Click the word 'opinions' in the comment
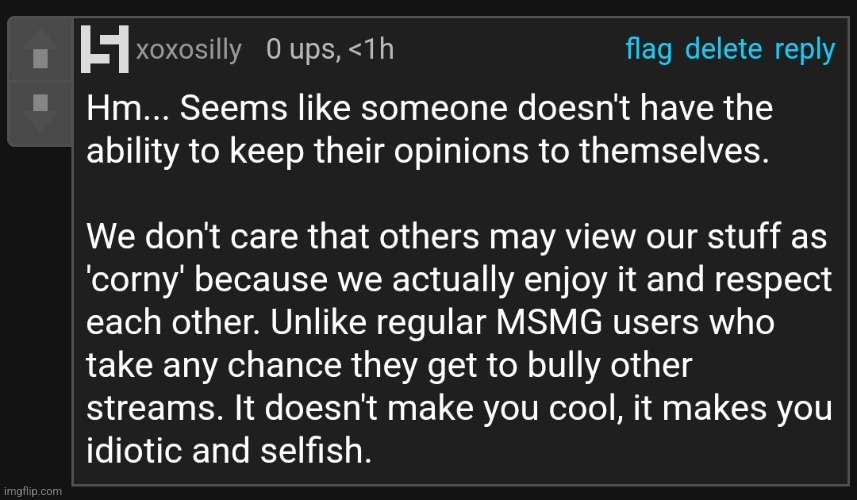This screenshot has height=500, width=857. [461, 152]
